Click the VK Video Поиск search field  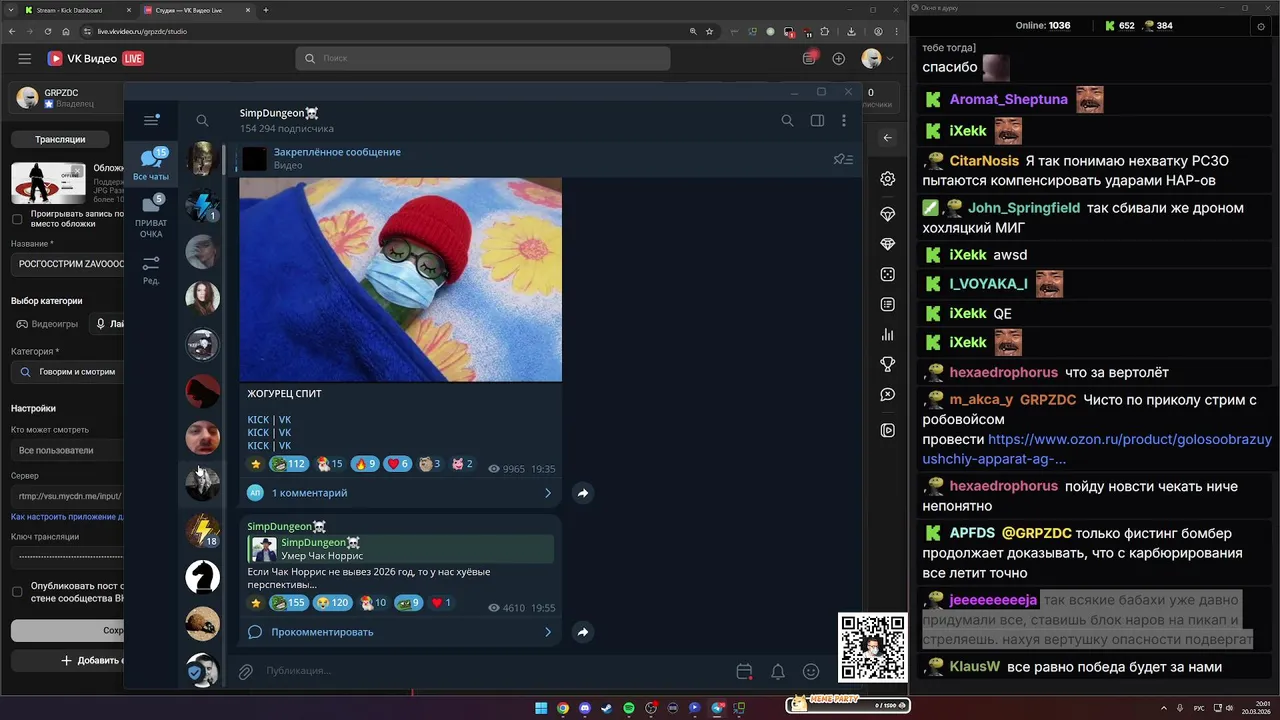tap(483, 59)
